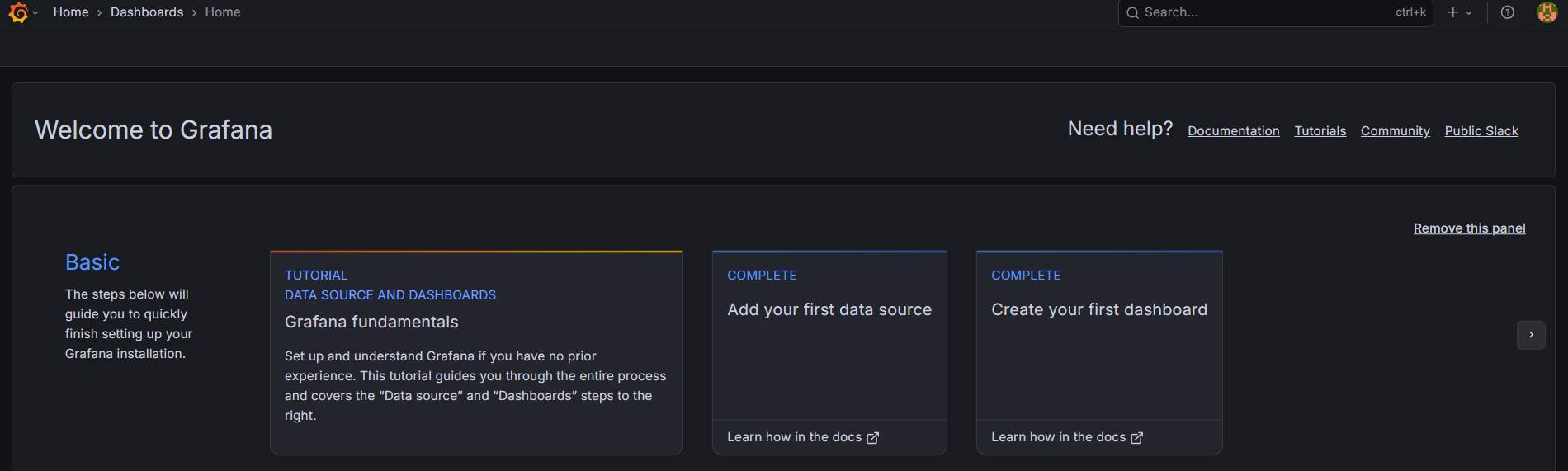Click the search magnifier icon
Image resolution: width=1568 pixels, height=471 pixels.
point(1133,12)
